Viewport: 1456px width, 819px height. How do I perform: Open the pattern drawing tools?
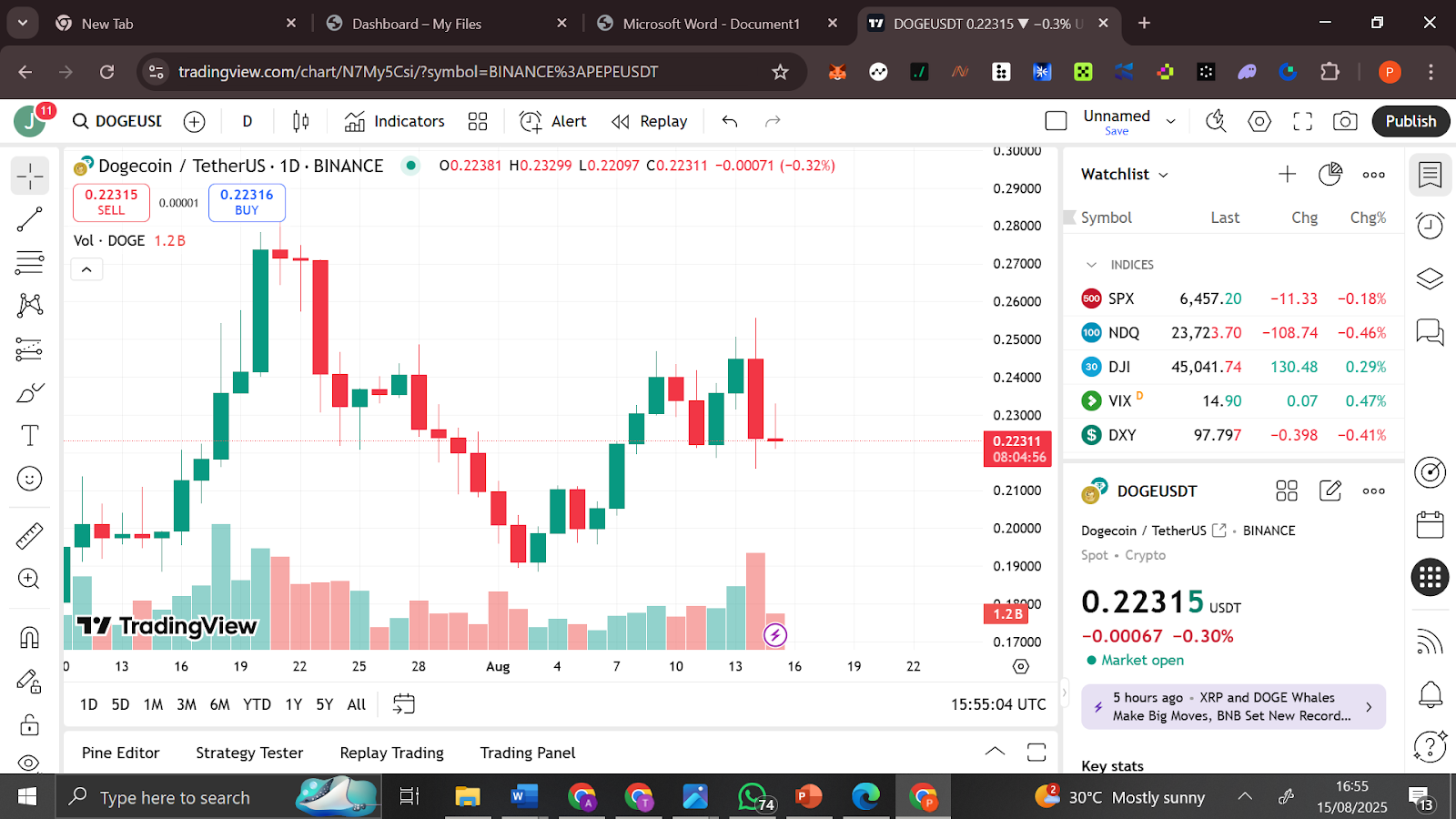pyautogui.click(x=30, y=305)
